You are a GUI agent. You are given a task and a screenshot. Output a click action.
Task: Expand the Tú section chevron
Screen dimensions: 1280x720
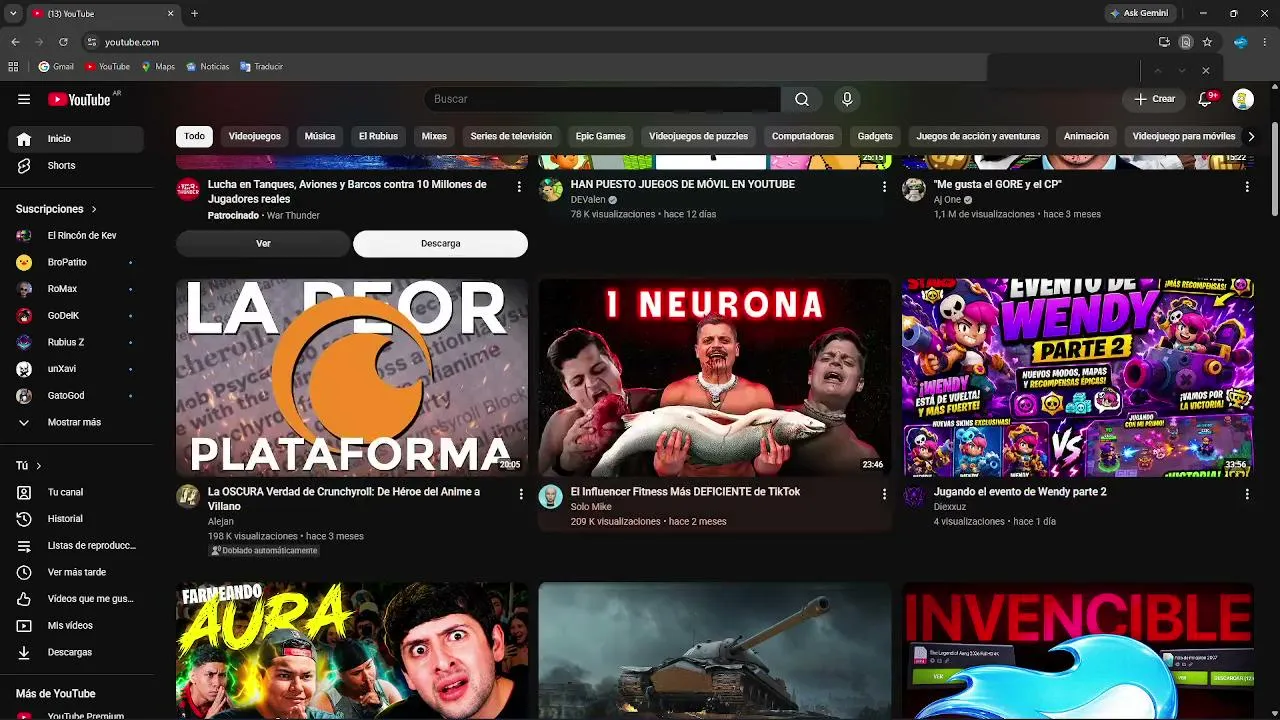[x=39, y=466]
